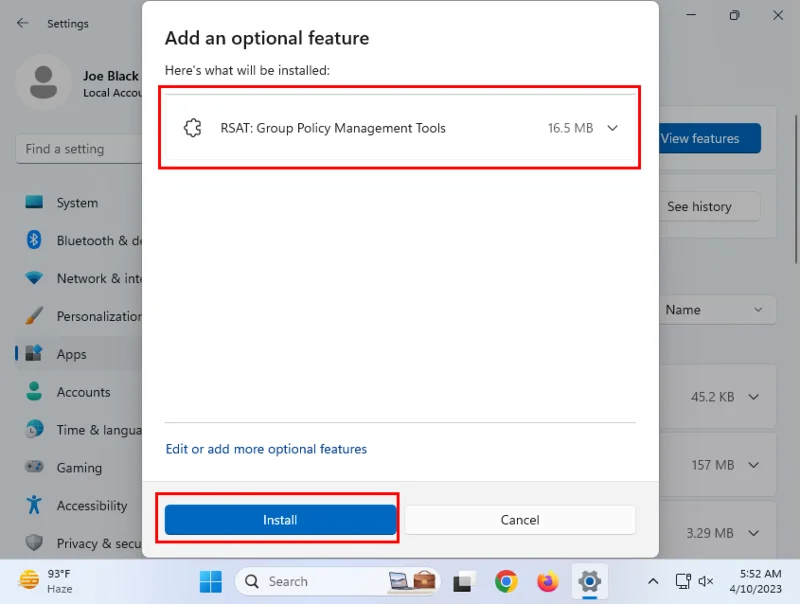The image size is (800, 604).
Task: Expand RSAT Group Policy Management Tools details
Action: pyautogui.click(x=612, y=128)
